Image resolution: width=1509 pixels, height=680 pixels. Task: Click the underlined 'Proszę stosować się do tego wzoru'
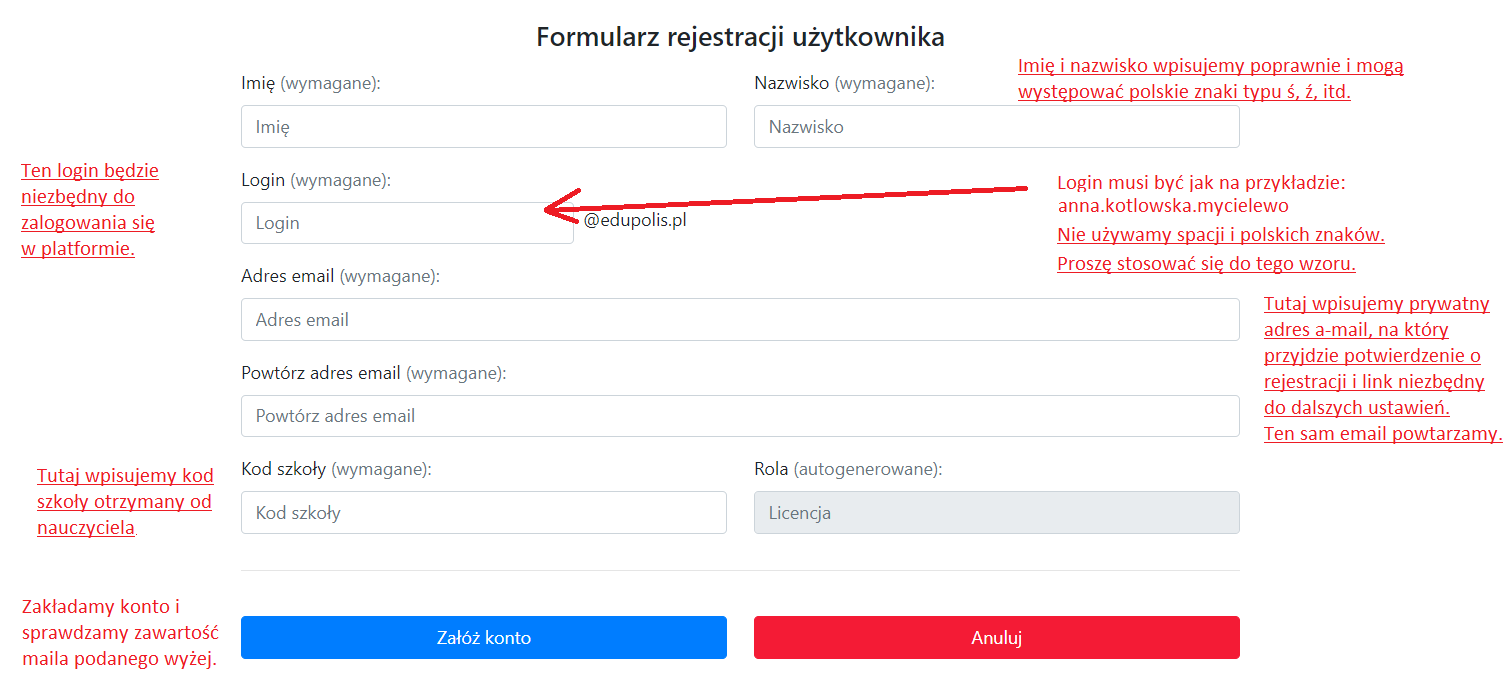[1207, 264]
